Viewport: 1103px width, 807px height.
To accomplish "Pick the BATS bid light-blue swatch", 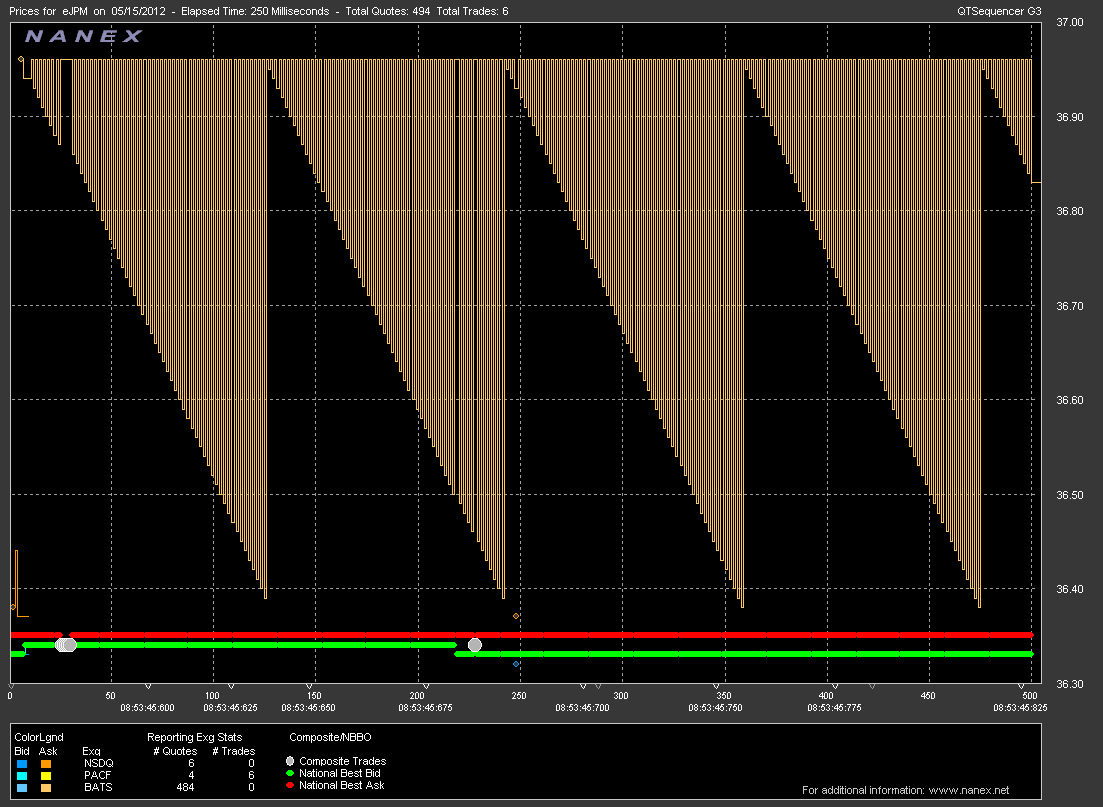I will pos(22,788).
